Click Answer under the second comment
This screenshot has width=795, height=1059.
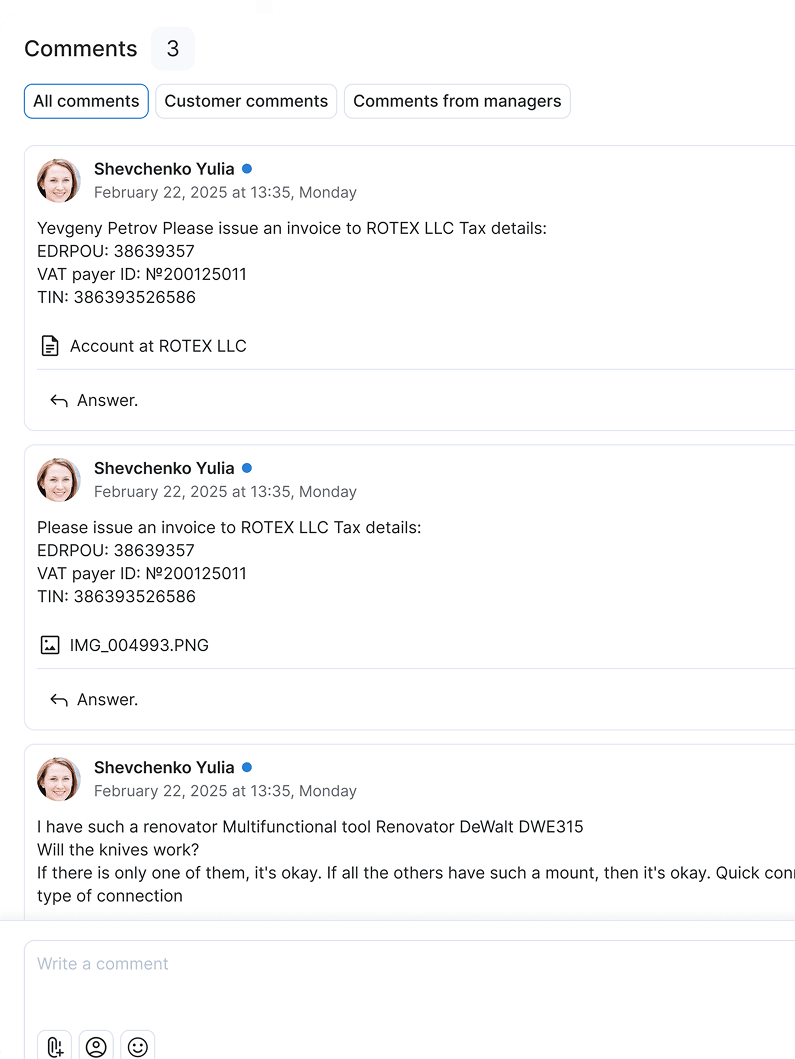tap(107, 700)
